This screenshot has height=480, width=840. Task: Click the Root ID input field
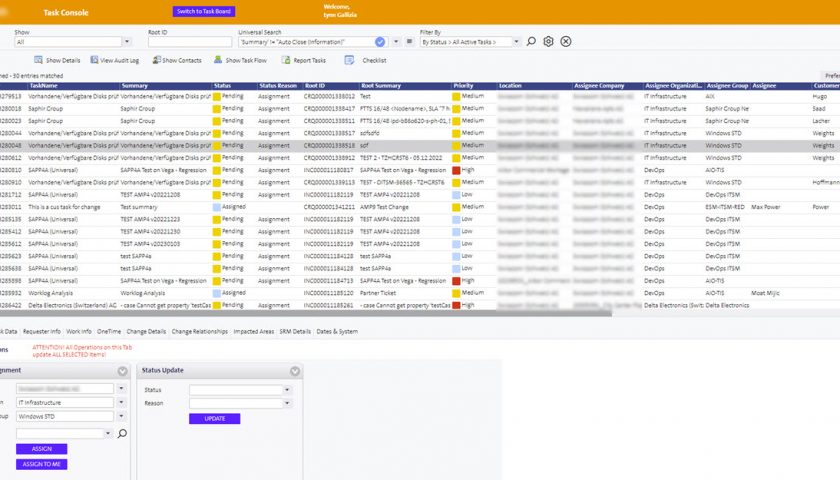(x=190, y=42)
